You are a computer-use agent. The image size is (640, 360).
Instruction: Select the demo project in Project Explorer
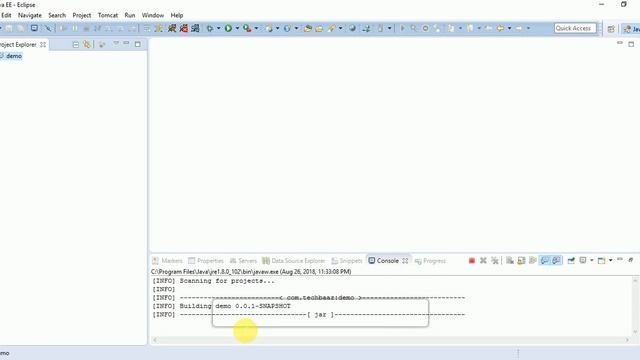pos(14,56)
